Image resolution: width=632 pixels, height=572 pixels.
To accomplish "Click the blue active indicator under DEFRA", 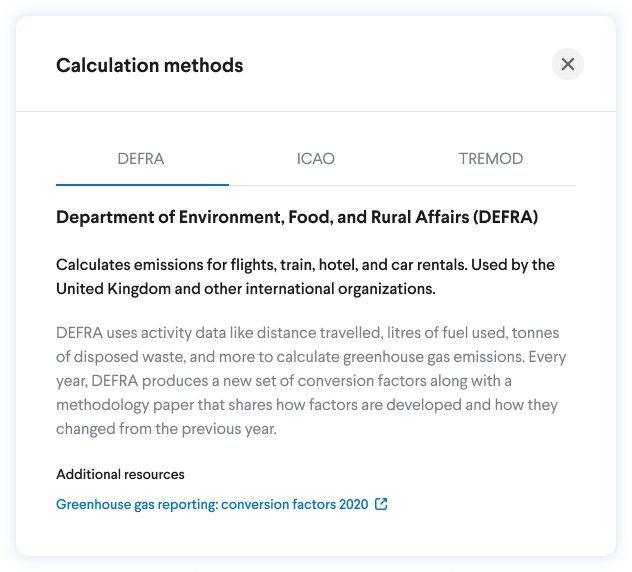I will [x=142, y=185].
